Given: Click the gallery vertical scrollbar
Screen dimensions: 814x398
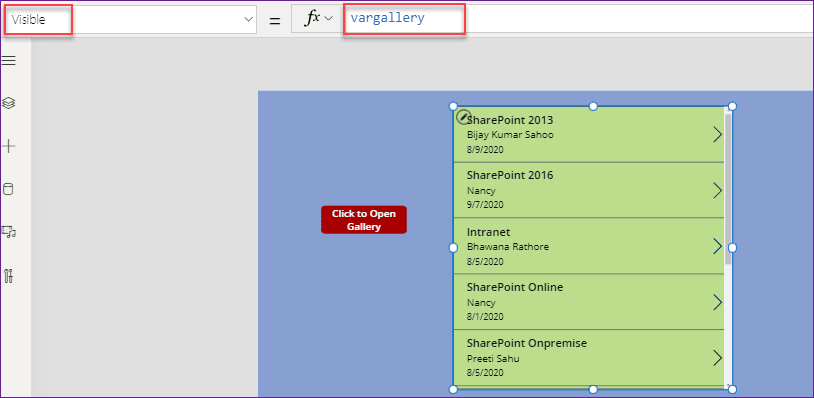Looking at the screenshot, I should 728,189.
